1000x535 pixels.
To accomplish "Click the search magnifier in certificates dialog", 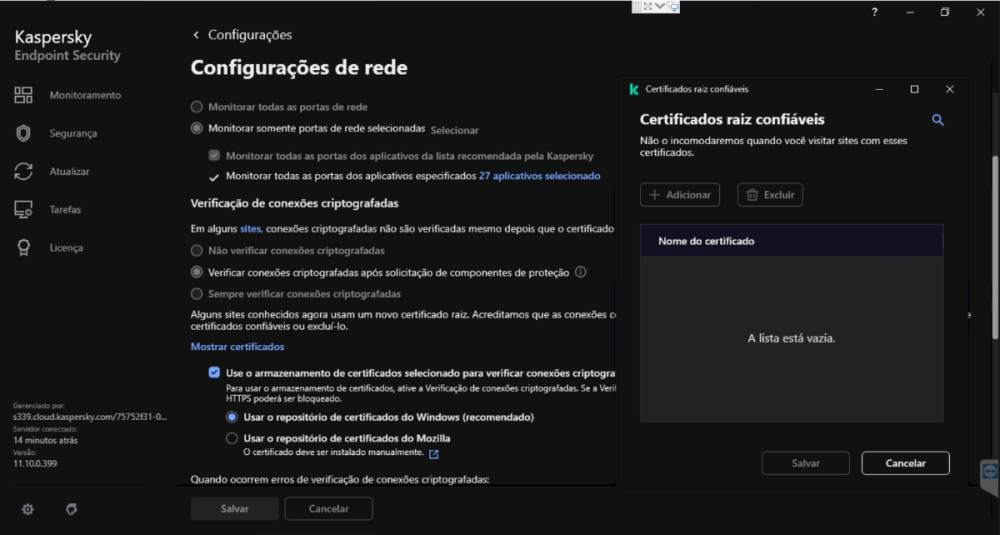I will click(x=938, y=120).
